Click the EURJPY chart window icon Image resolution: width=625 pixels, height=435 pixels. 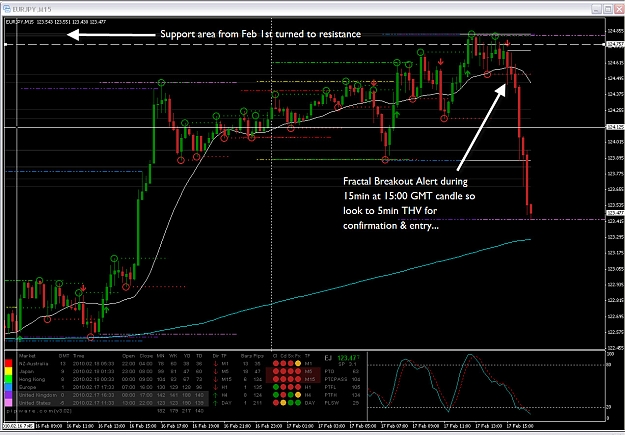[x=7, y=9]
